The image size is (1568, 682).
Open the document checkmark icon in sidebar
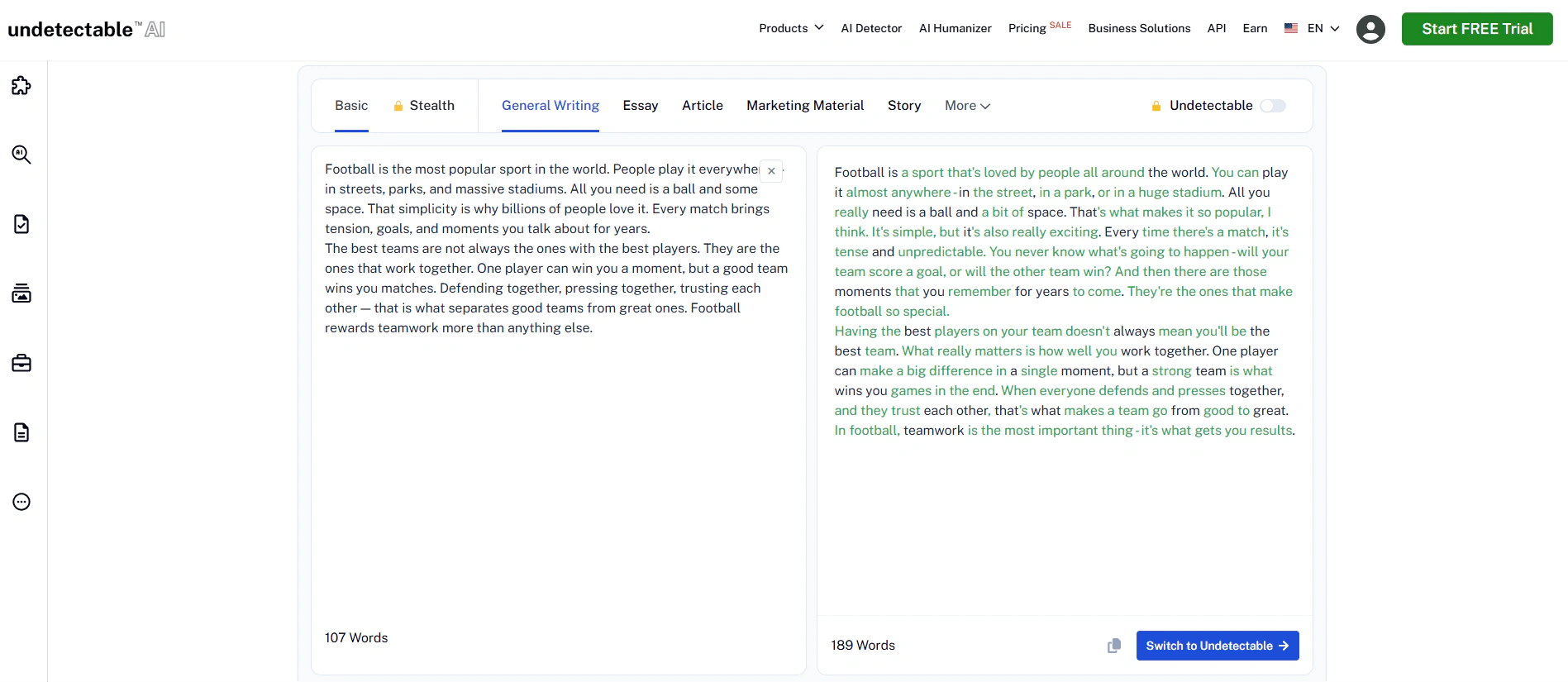pyautogui.click(x=21, y=224)
